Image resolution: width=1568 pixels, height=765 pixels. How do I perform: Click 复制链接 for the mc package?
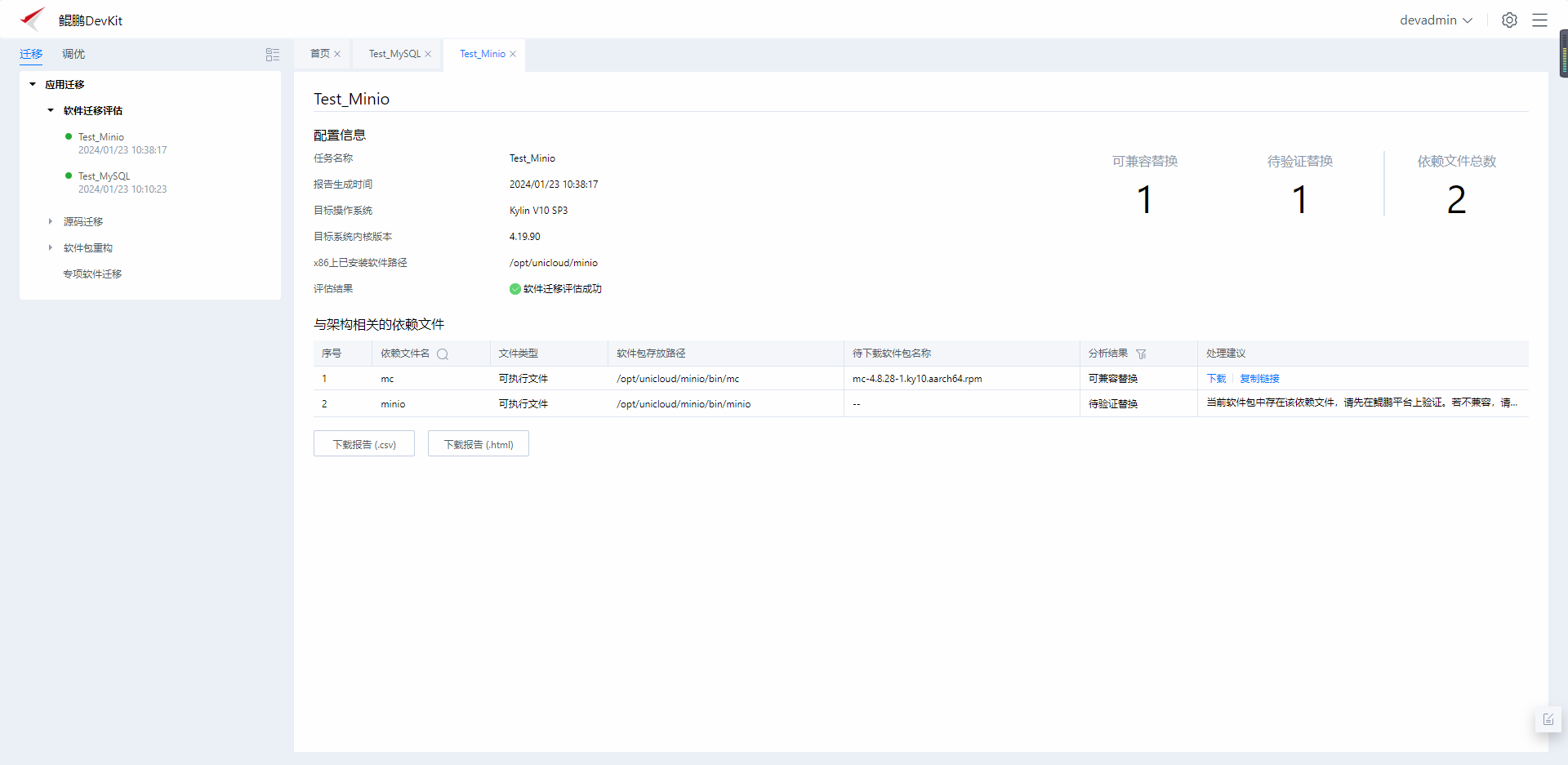coord(1259,379)
